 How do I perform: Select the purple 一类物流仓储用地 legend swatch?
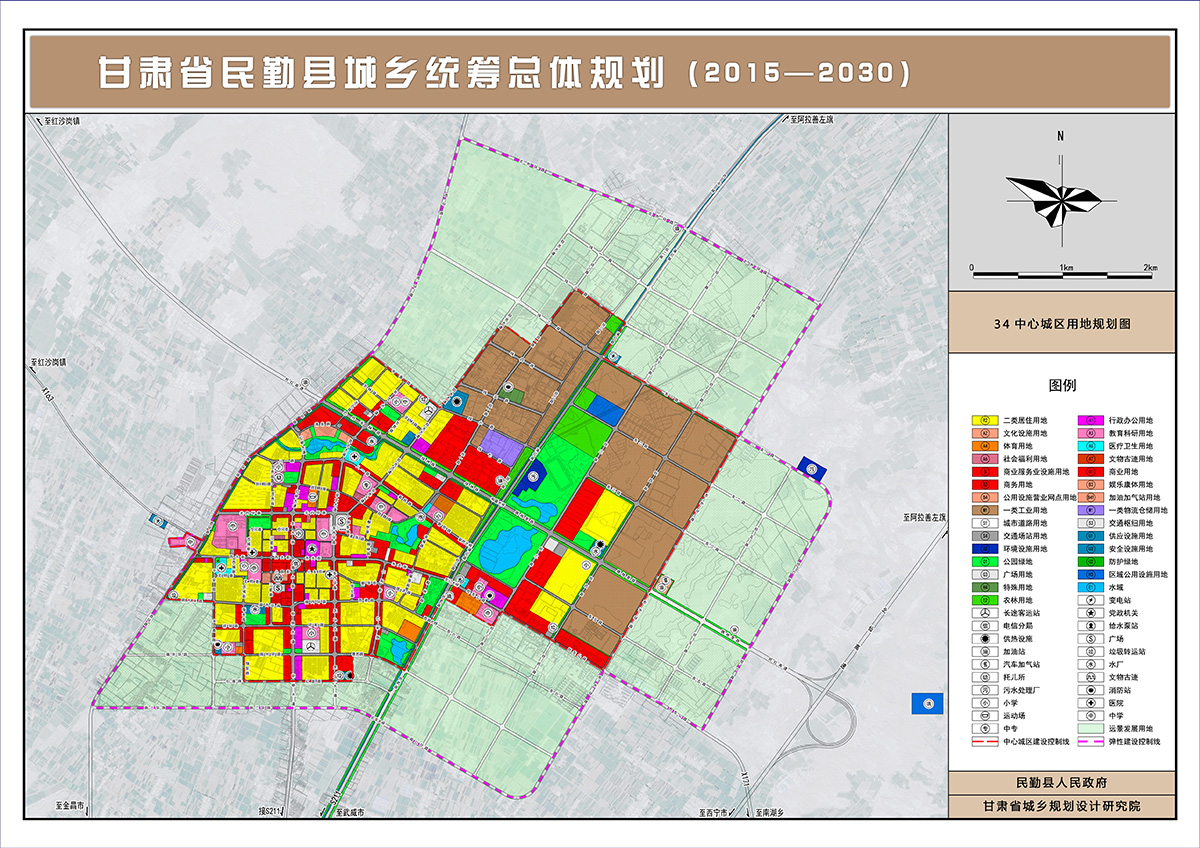pos(1091,510)
